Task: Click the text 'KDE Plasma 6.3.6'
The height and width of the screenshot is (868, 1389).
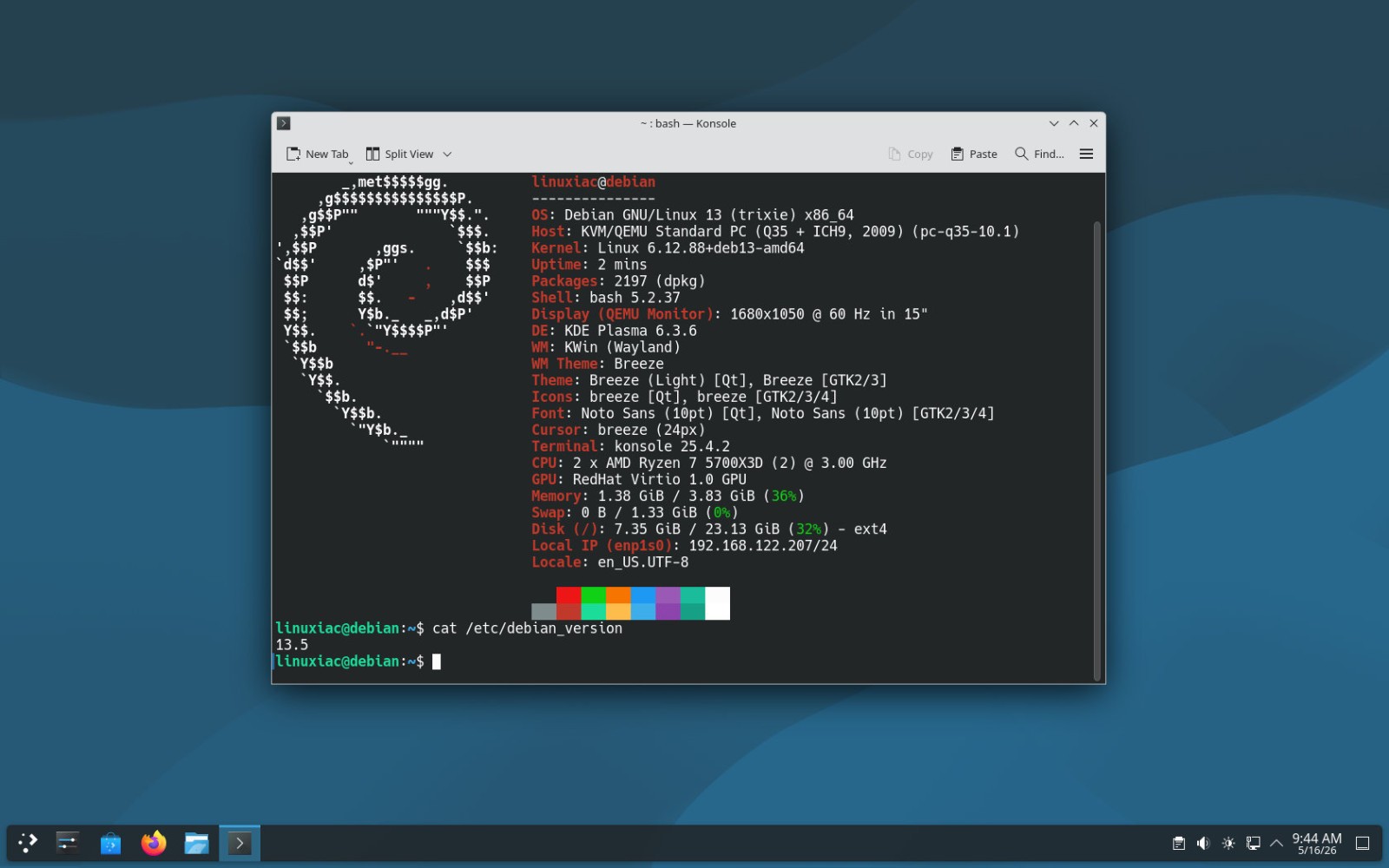Action: pos(630,331)
